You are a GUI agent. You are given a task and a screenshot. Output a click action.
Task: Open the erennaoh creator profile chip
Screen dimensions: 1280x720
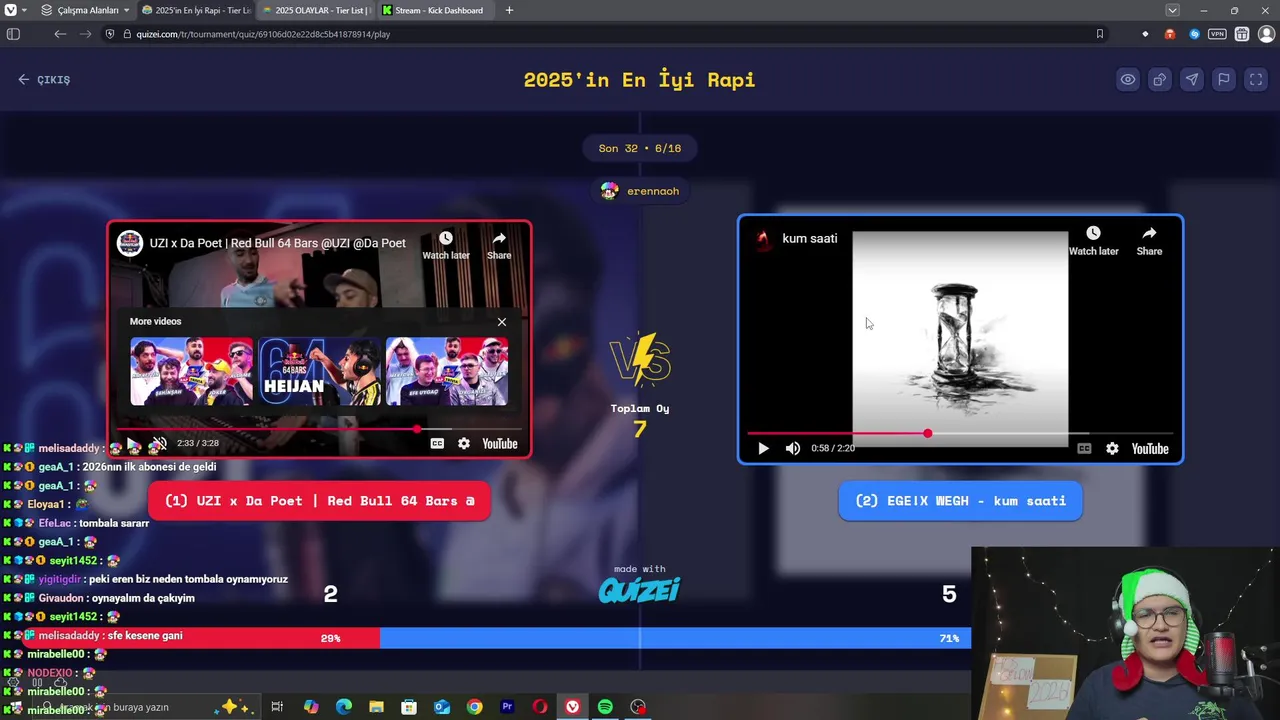(640, 191)
